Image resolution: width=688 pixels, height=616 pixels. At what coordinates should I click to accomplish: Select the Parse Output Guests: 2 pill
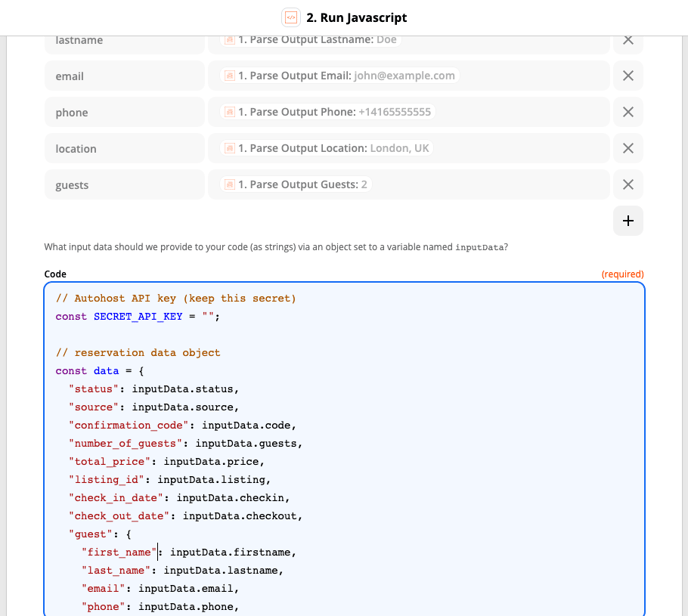click(x=296, y=184)
